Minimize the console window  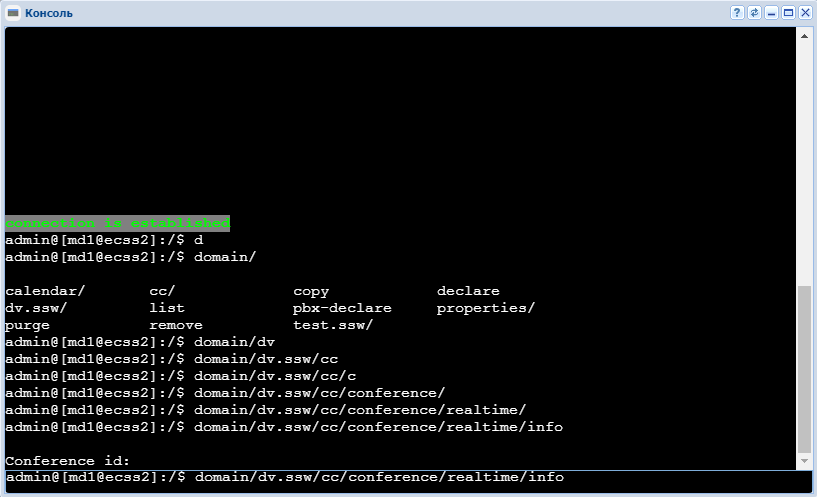coord(771,13)
